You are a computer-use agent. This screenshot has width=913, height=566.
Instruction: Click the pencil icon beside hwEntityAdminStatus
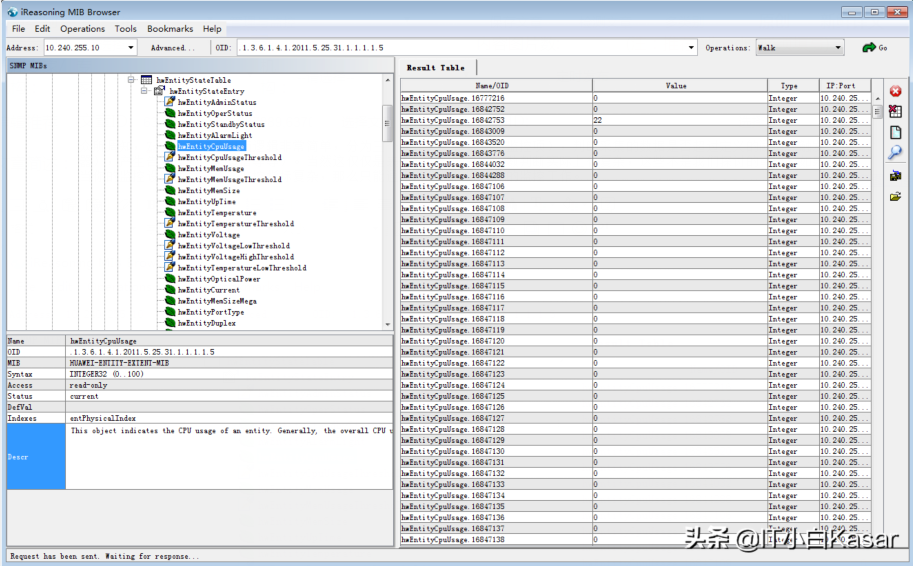click(x=169, y=102)
